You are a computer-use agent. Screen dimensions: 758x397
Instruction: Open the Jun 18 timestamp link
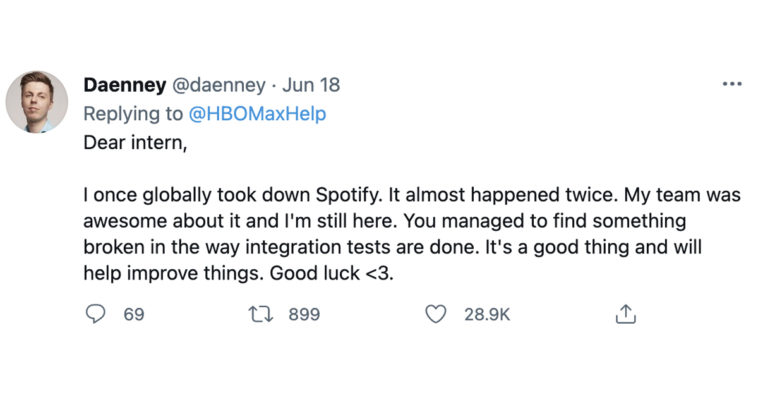[311, 85]
